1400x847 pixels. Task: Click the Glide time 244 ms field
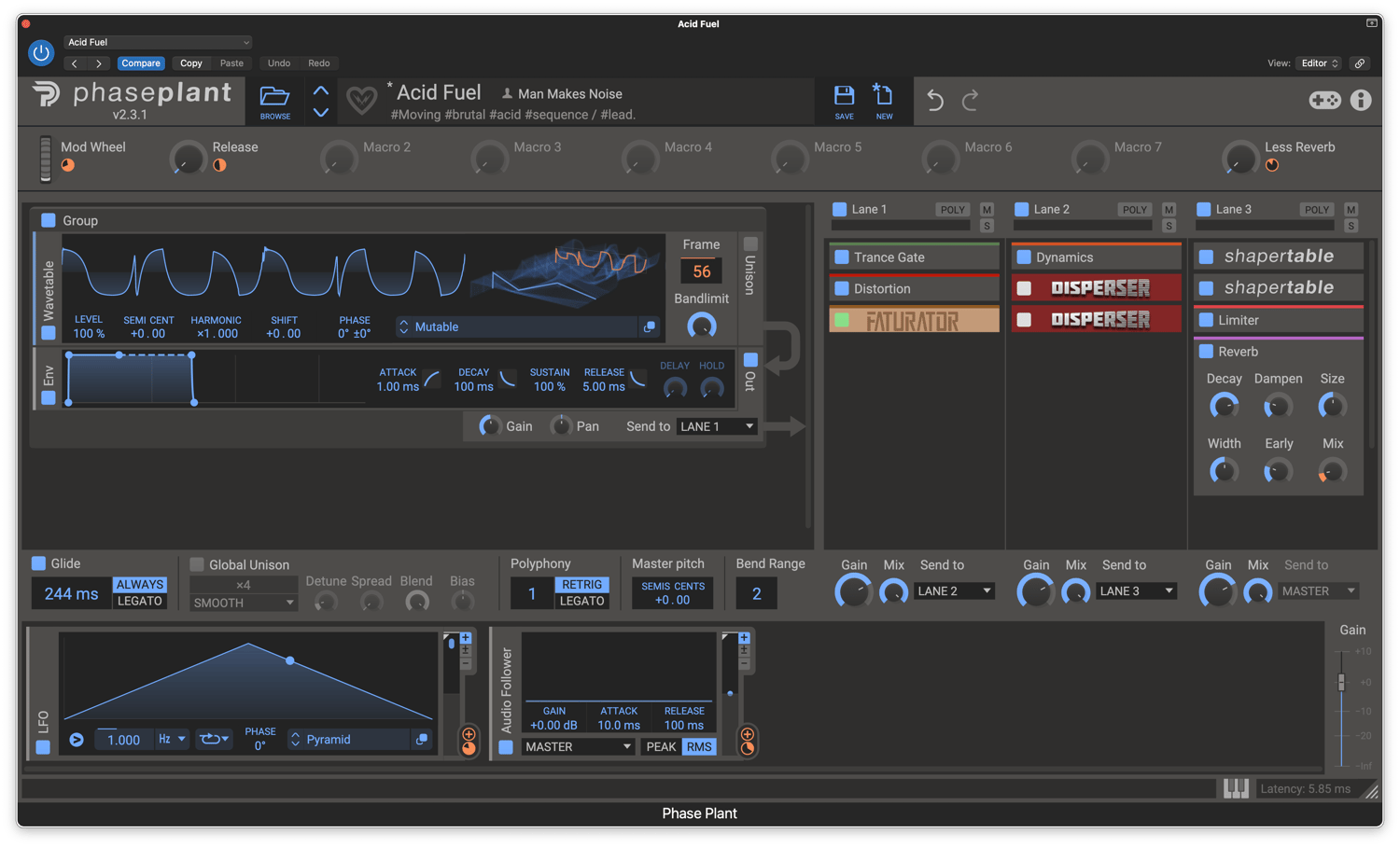[71, 593]
